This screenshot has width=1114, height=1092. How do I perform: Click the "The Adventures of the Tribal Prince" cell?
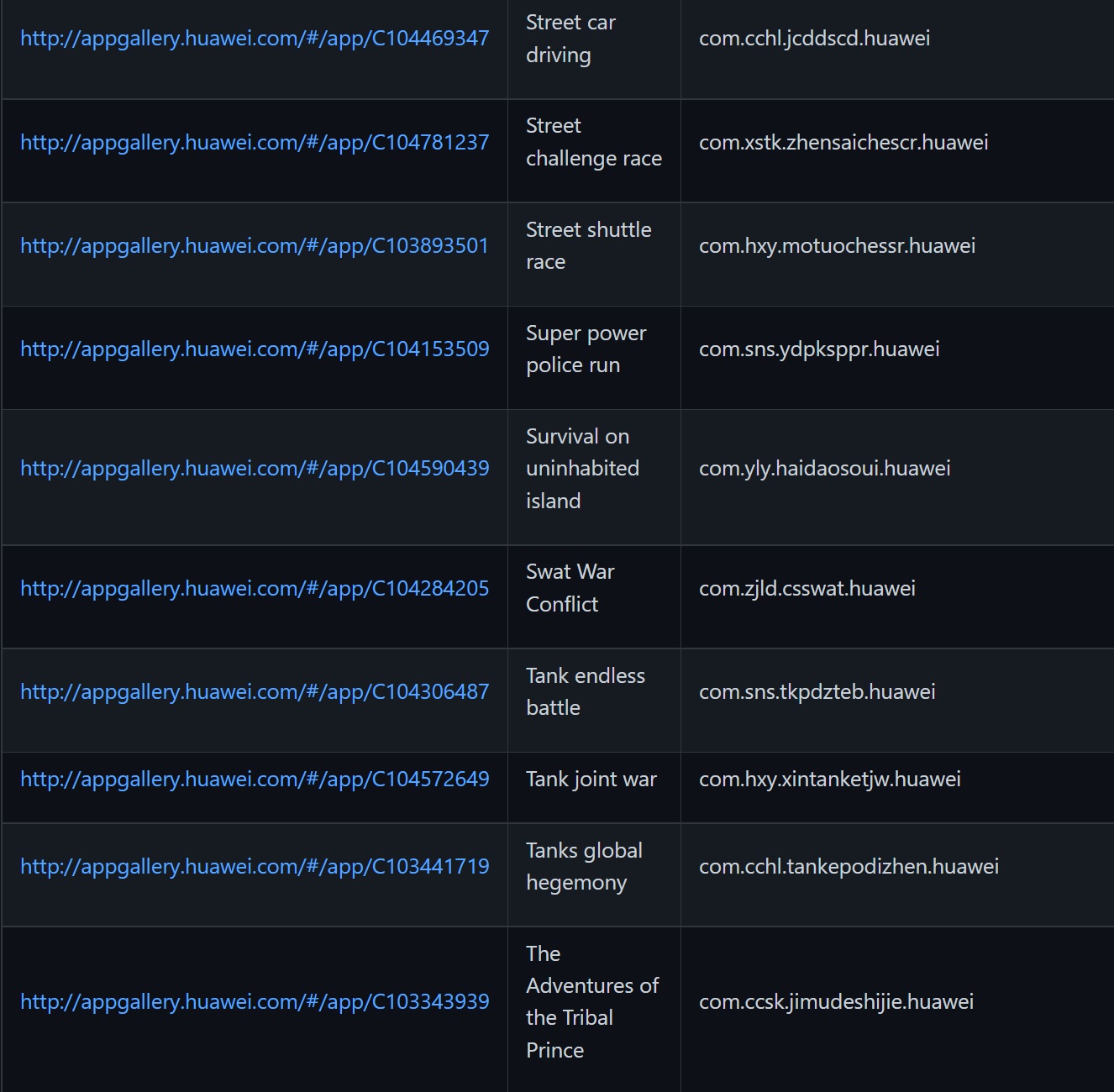pyautogui.click(x=591, y=1002)
